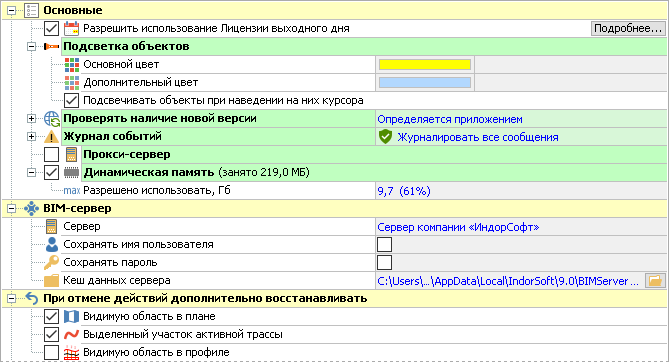Image resolution: width=669 pixels, height=362 pixels.
Task: Collapse the Подсветка объектов group
Action: click(32, 46)
